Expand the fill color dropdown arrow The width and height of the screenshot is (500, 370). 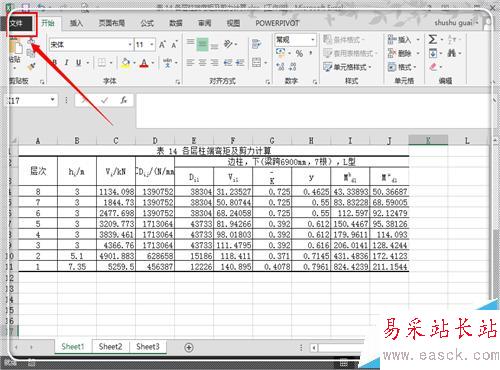point(134,63)
